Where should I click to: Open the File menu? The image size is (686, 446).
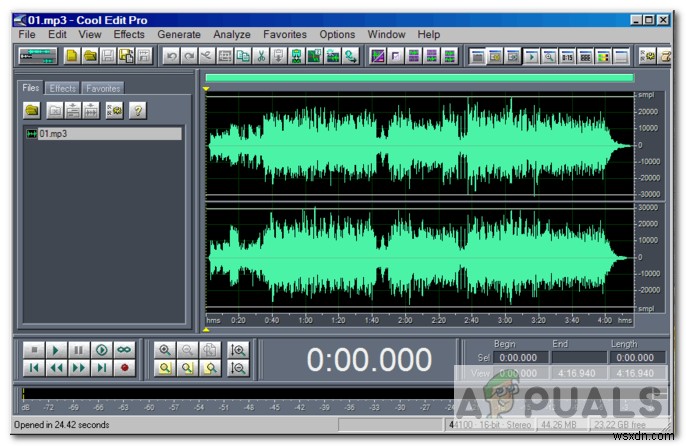click(x=27, y=34)
